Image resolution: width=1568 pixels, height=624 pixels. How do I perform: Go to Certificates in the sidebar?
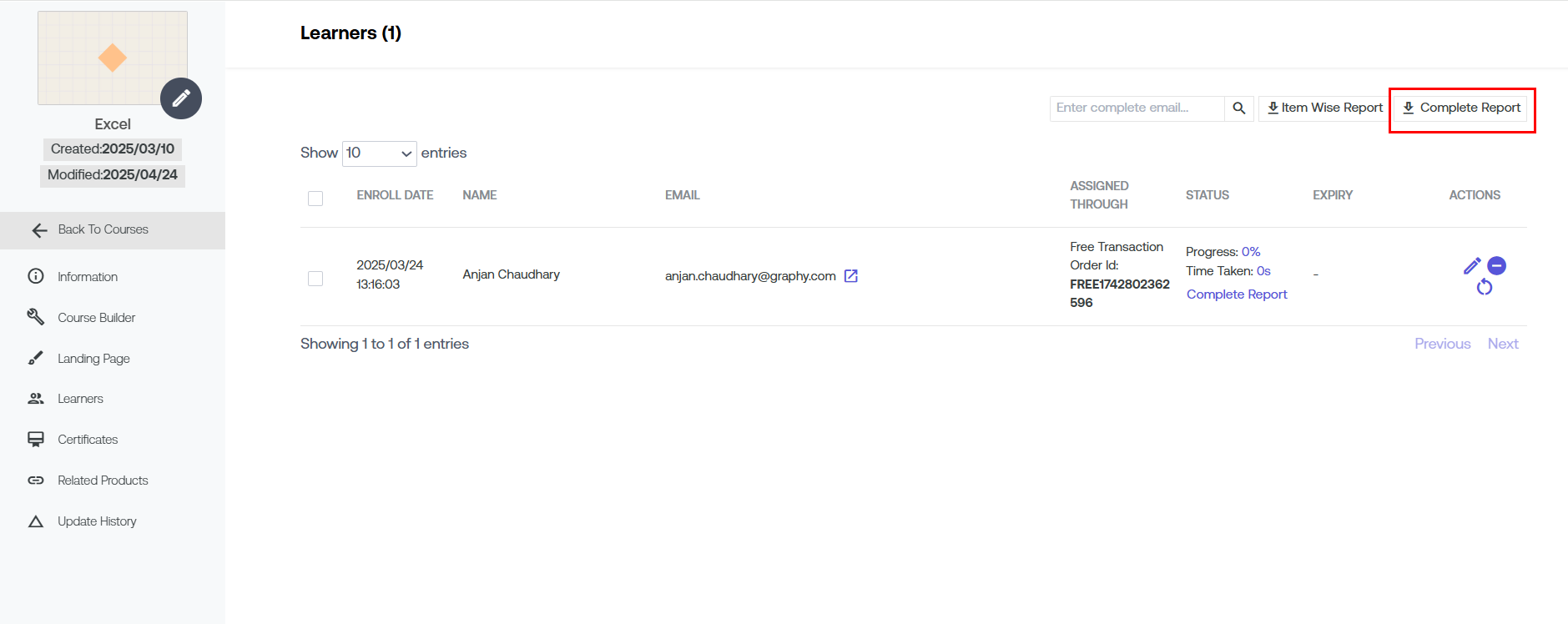[x=87, y=440]
